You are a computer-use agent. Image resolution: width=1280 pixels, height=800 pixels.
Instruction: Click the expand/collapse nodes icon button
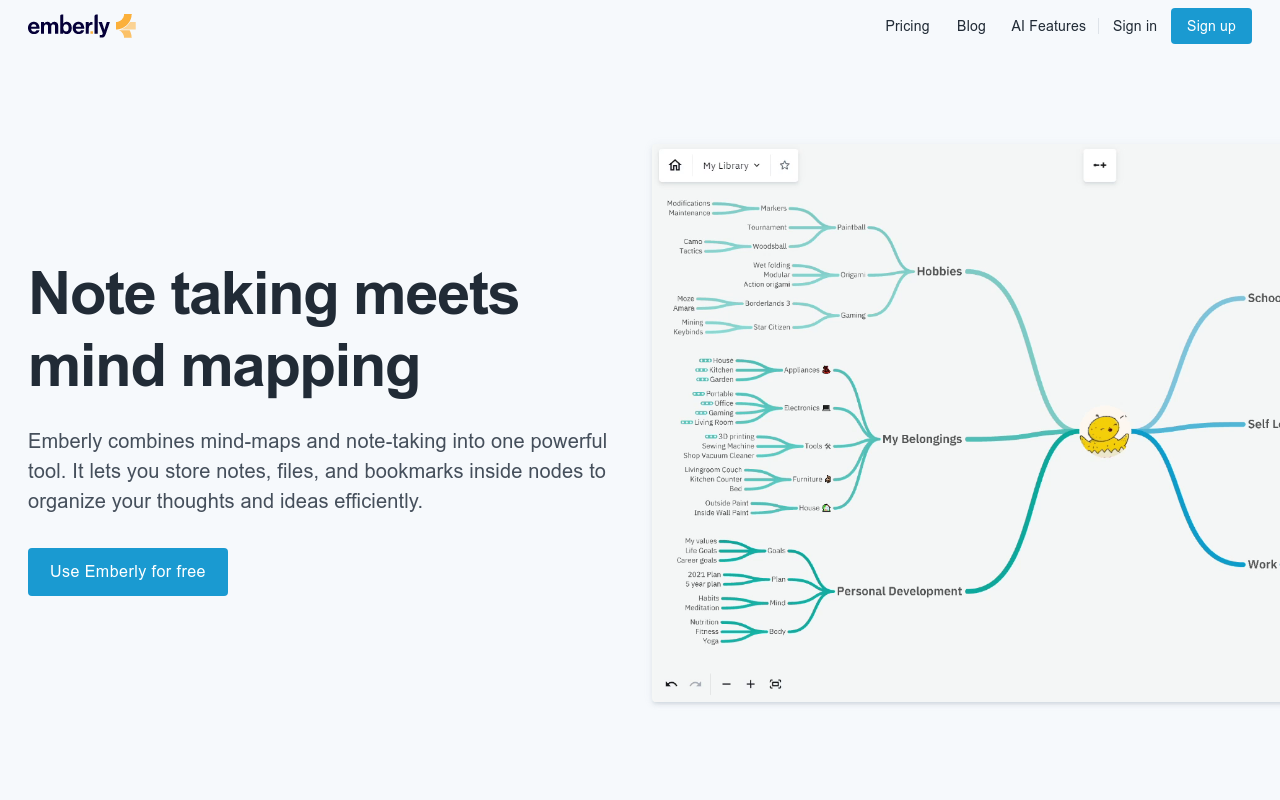click(1100, 165)
